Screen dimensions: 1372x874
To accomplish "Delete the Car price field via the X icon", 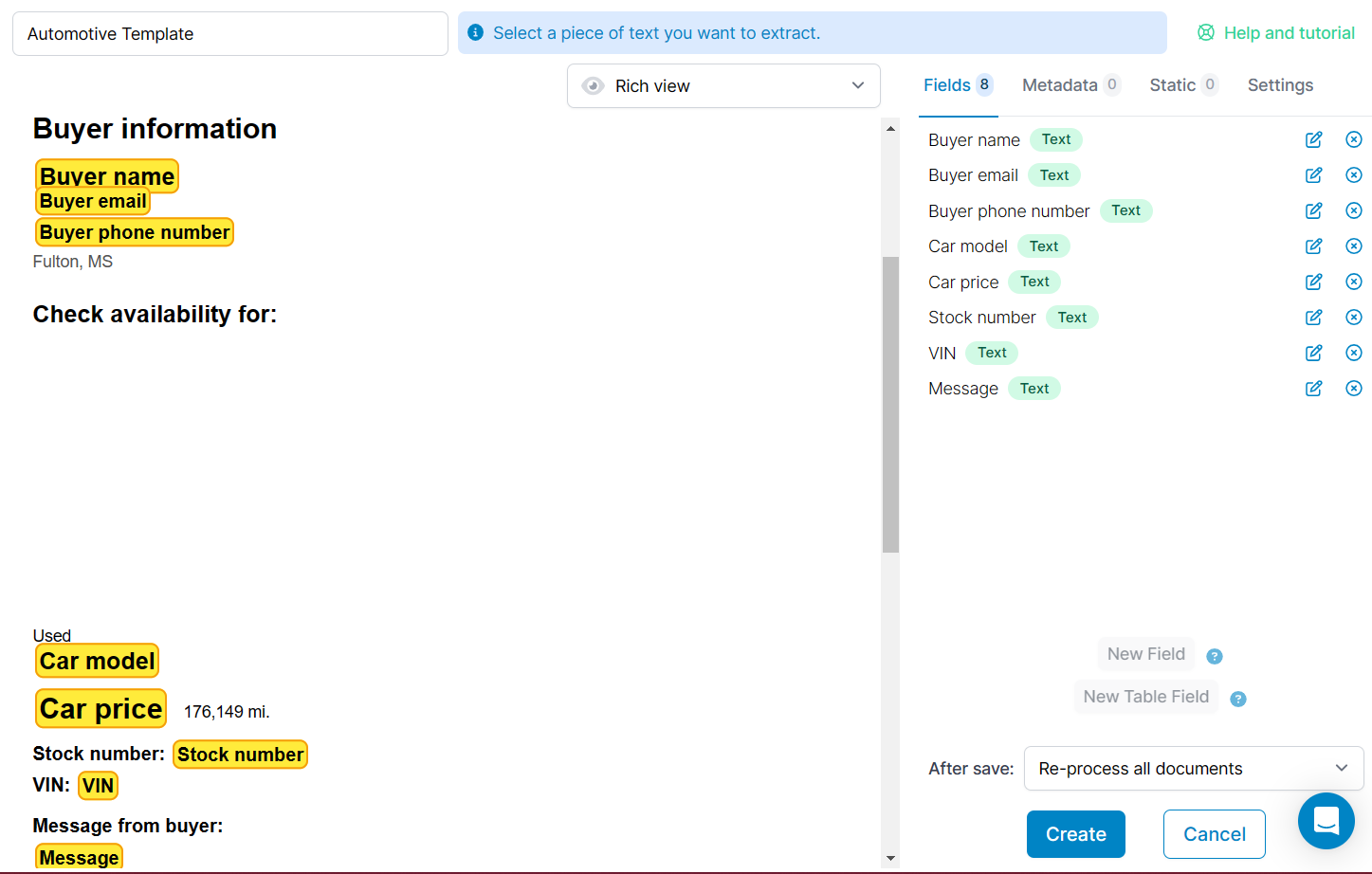I will click(1353, 281).
